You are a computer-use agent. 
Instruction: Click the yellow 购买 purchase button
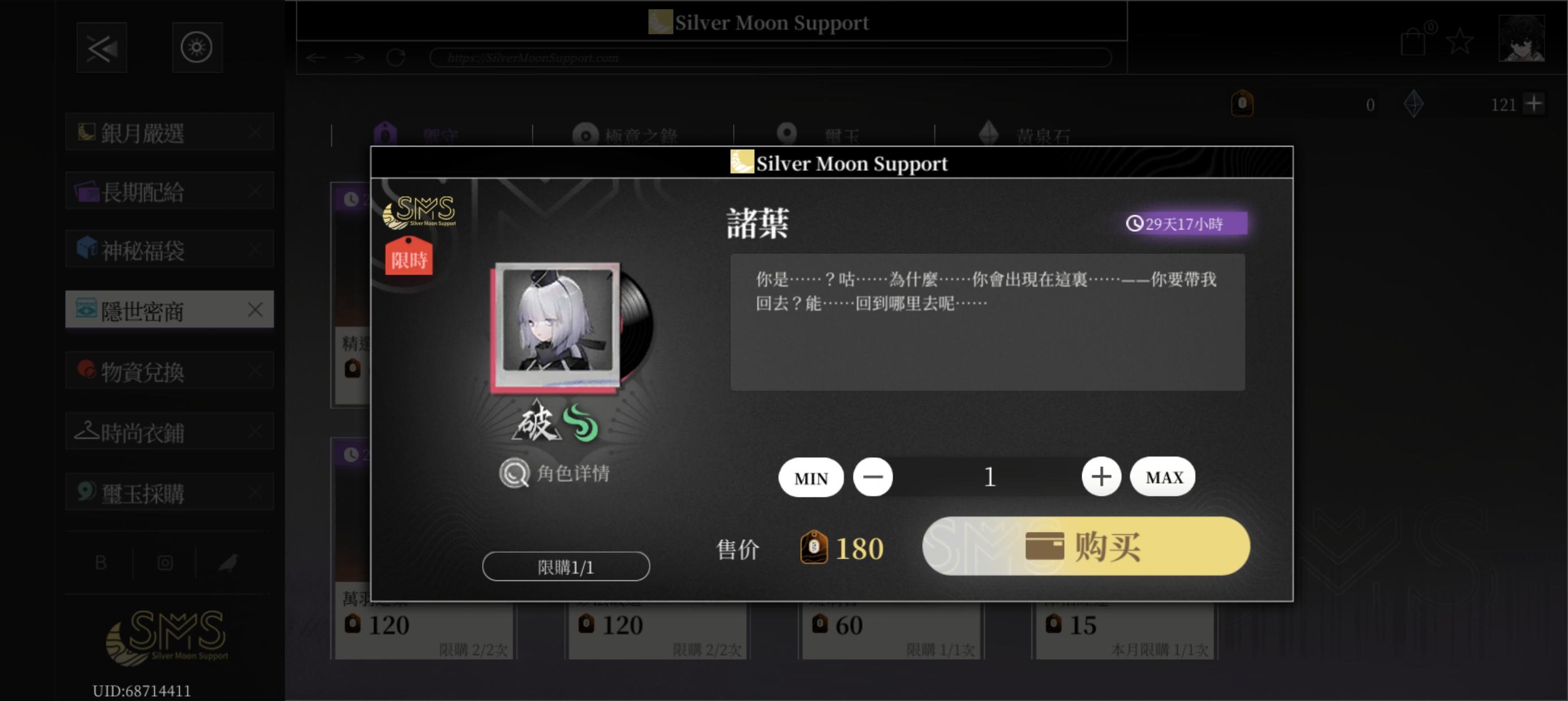[1086, 546]
